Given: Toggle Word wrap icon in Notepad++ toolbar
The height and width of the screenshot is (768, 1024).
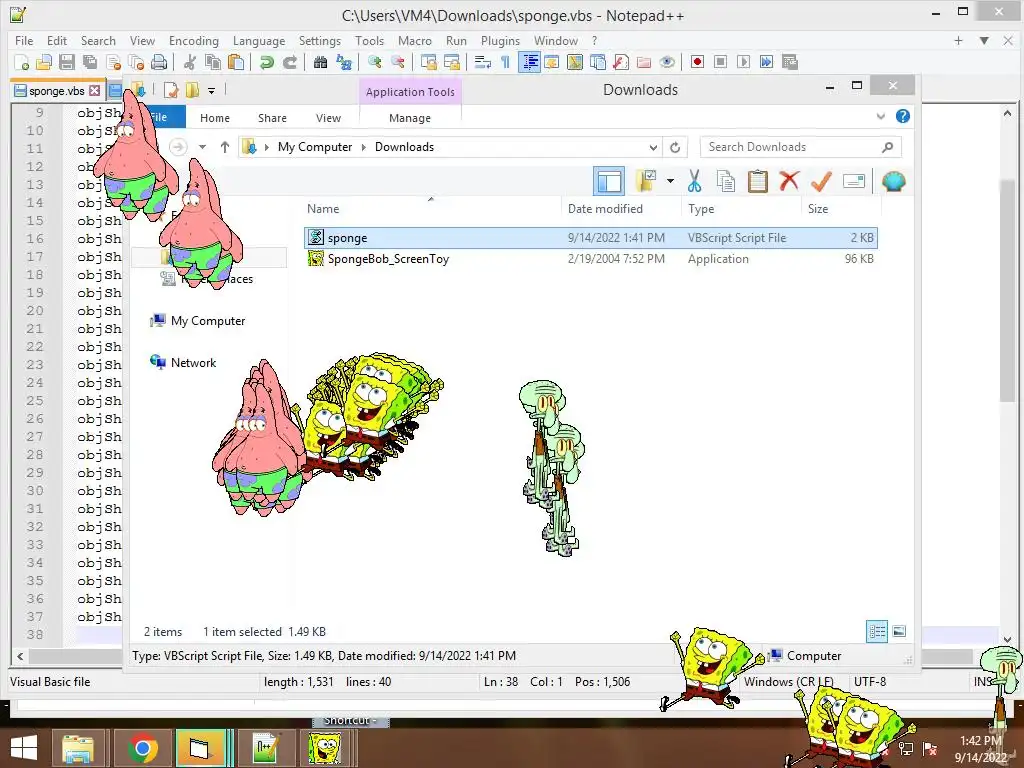Looking at the screenshot, I should coord(483,62).
